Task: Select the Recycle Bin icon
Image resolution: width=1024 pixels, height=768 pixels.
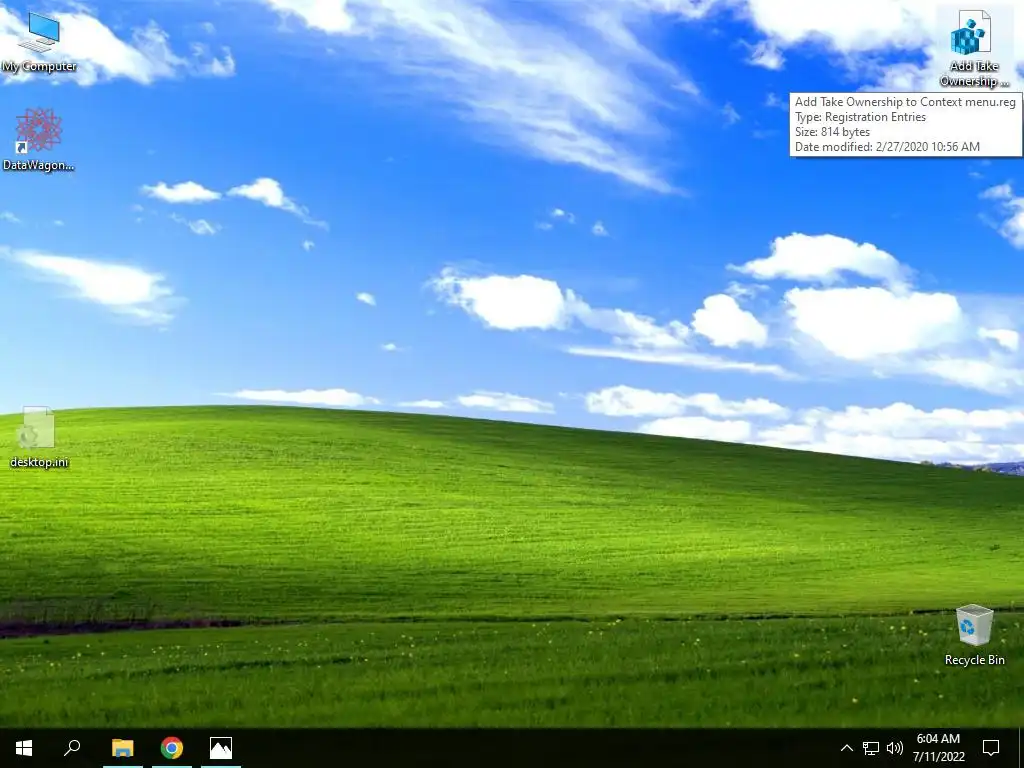Action: (974, 635)
